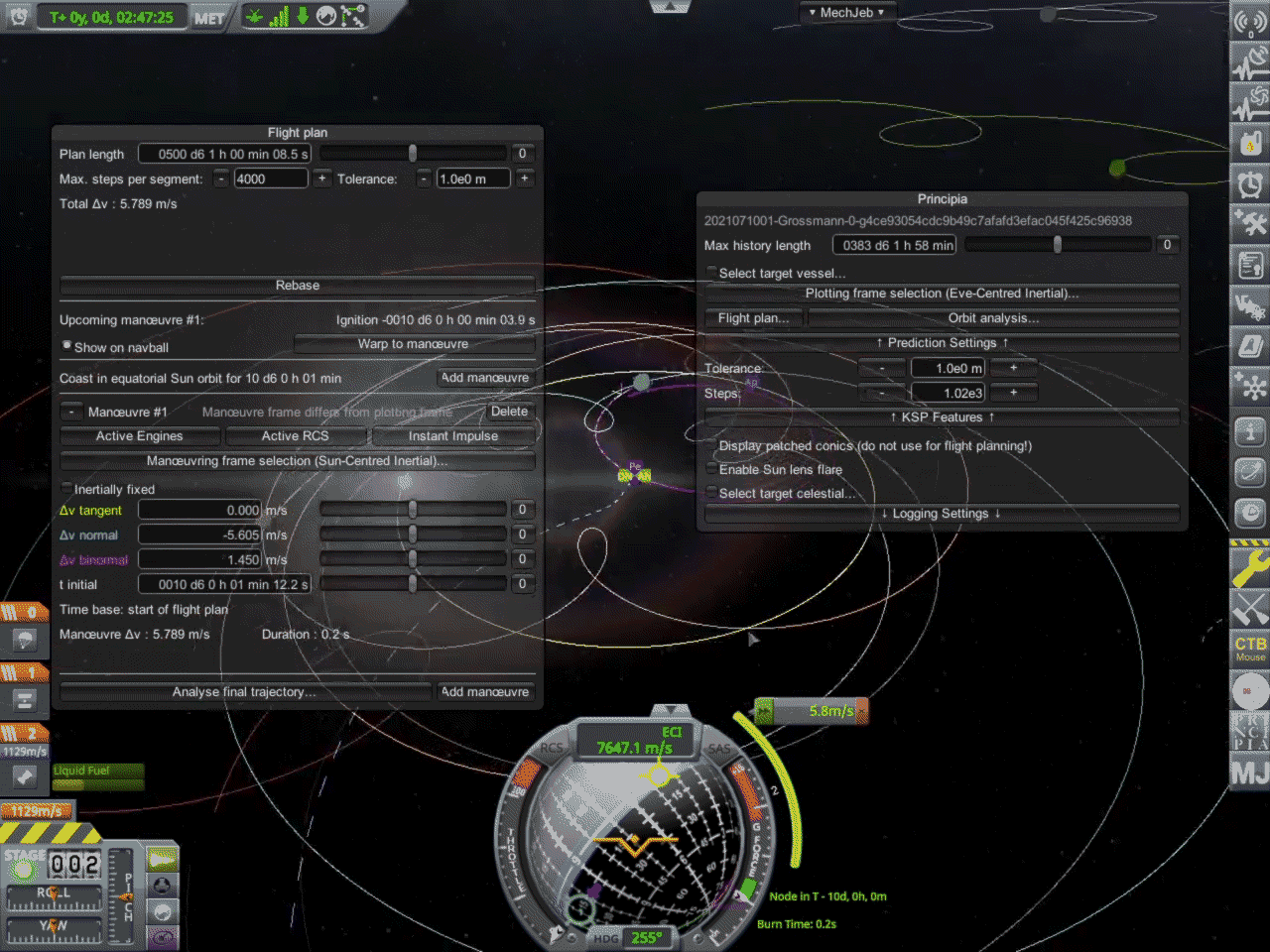Screen dimensions: 1270x952
Task: Click the snowflake icon in the right toolbar
Action: 1250,389
